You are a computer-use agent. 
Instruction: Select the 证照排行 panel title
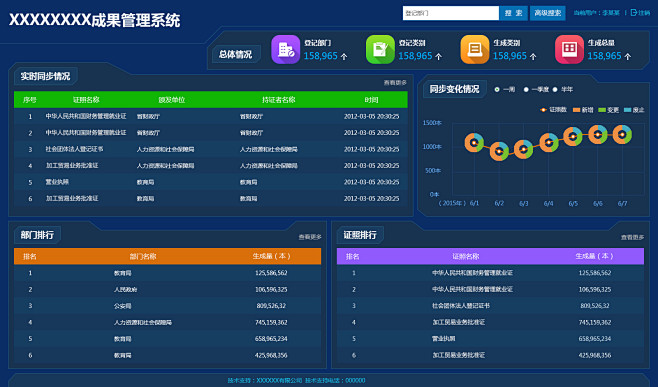point(360,235)
